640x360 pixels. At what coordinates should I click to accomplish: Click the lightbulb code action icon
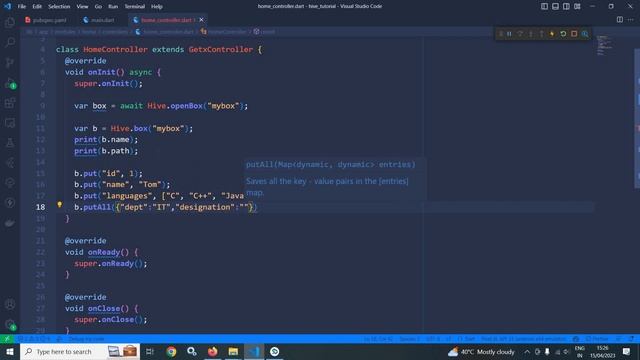(60, 204)
